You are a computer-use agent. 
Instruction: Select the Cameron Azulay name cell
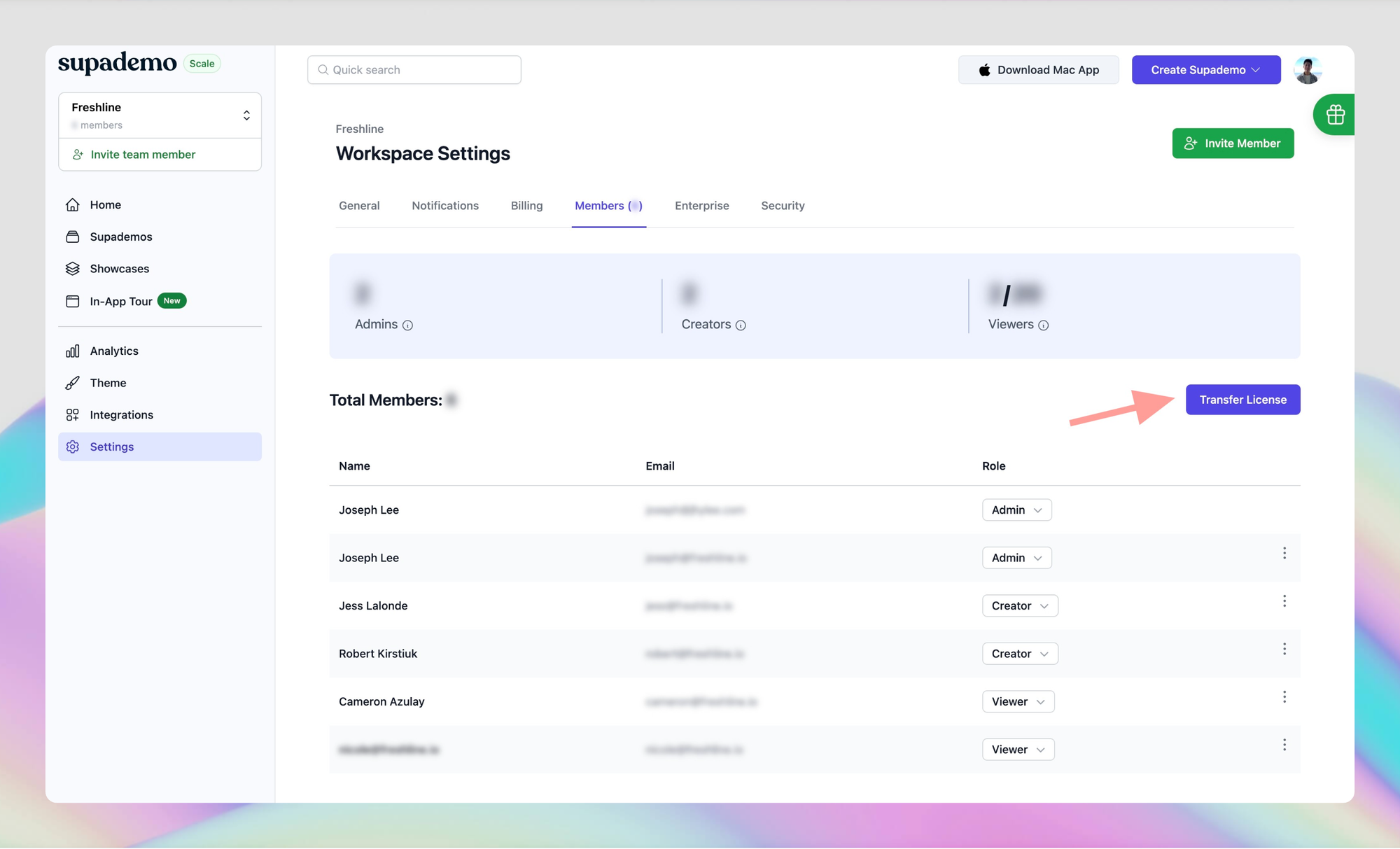pyautogui.click(x=381, y=701)
